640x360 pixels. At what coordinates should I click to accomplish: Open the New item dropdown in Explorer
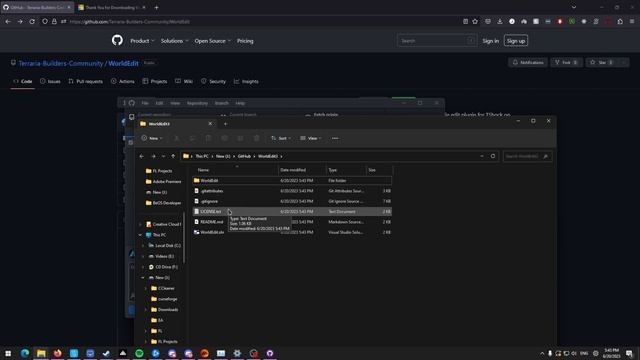click(x=152, y=138)
